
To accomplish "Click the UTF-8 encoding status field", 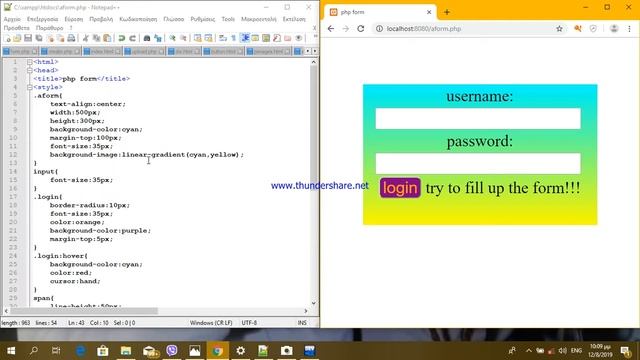I will (249, 322).
